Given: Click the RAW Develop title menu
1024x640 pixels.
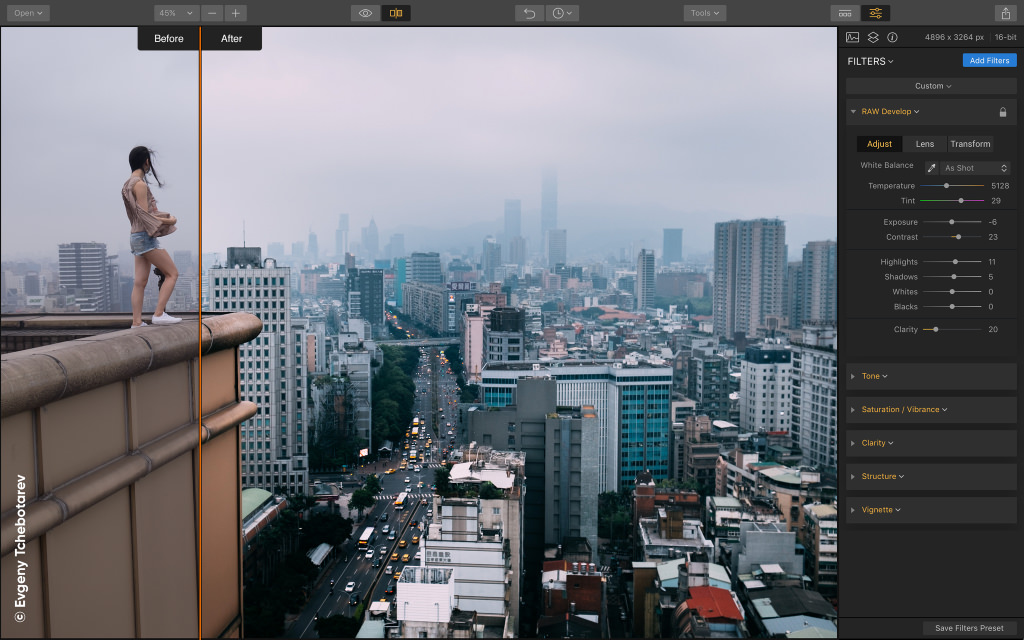Looking at the screenshot, I should pos(890,112).
